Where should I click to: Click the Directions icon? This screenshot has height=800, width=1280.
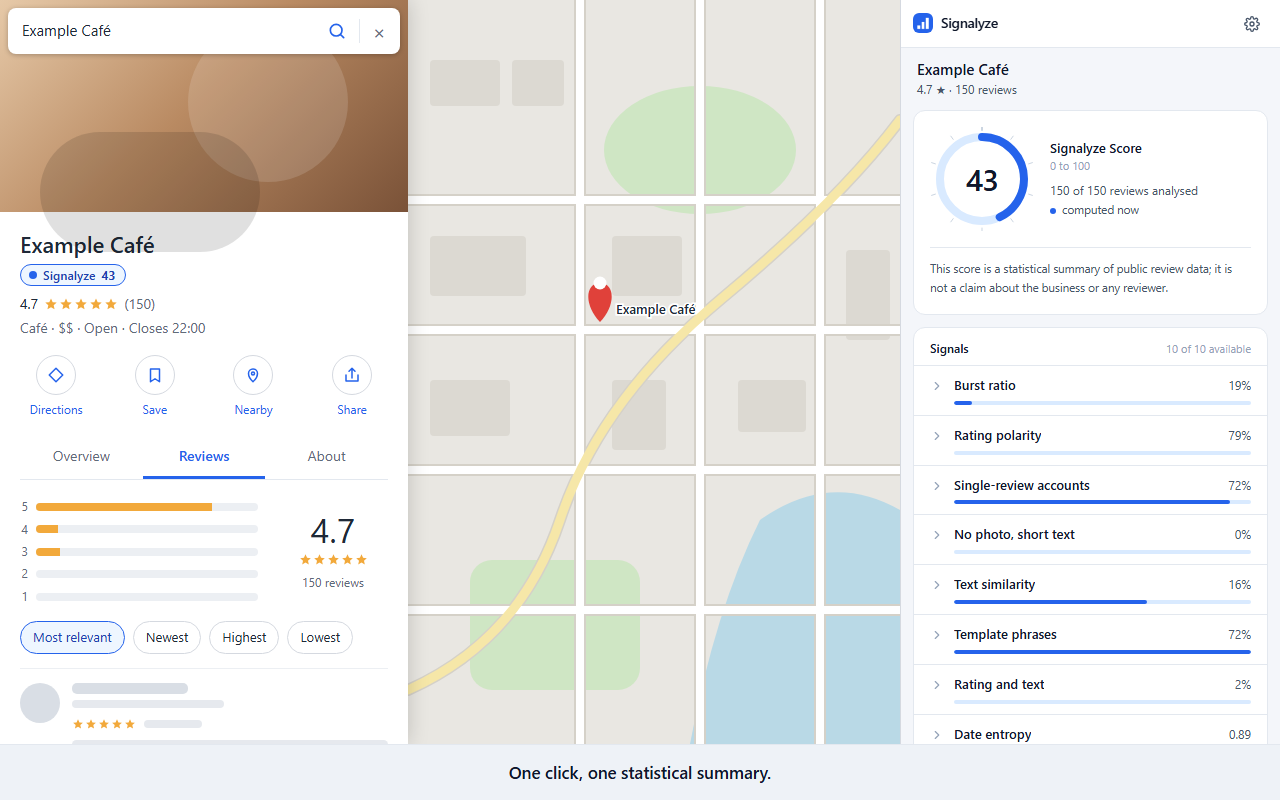[x=56, y=375]
